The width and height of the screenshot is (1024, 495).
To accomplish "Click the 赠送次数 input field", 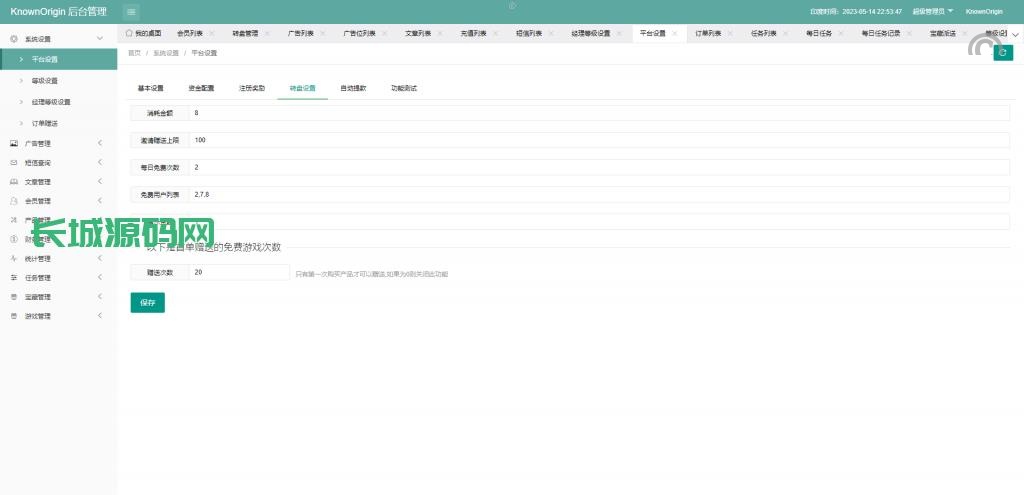I will [x=239, y=272].
